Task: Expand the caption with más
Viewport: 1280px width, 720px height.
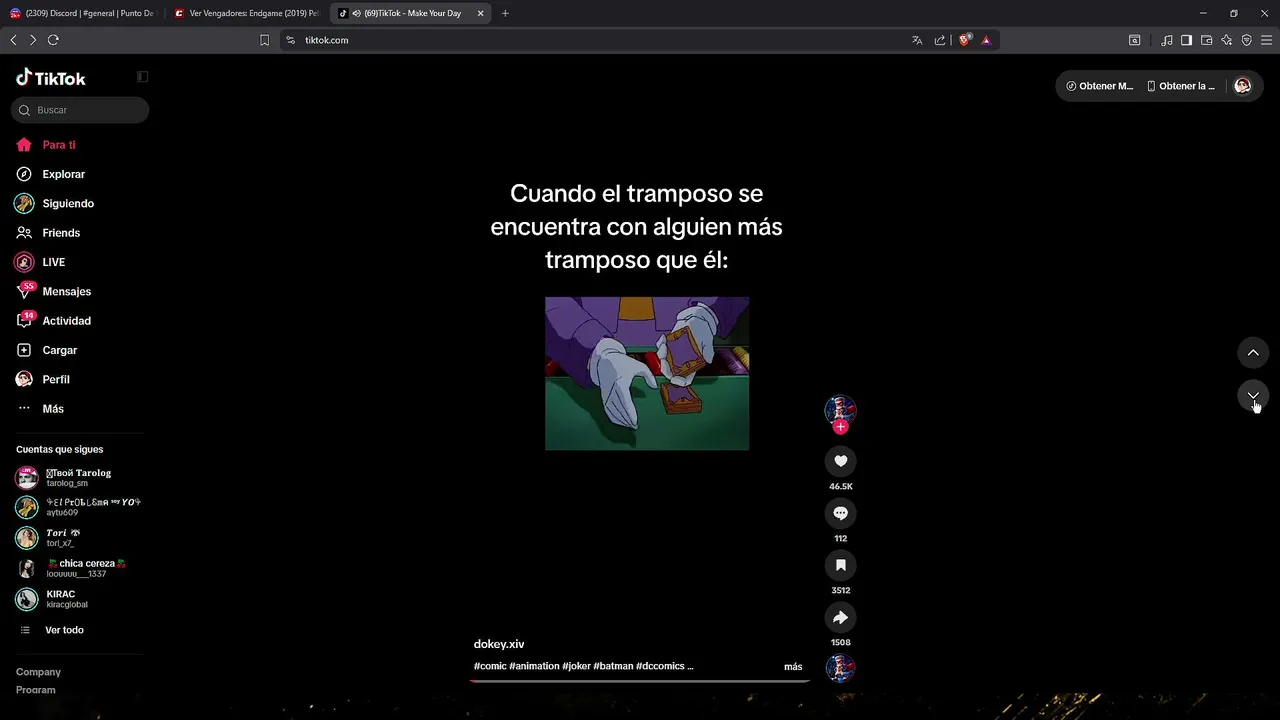Action: (793, 666)
